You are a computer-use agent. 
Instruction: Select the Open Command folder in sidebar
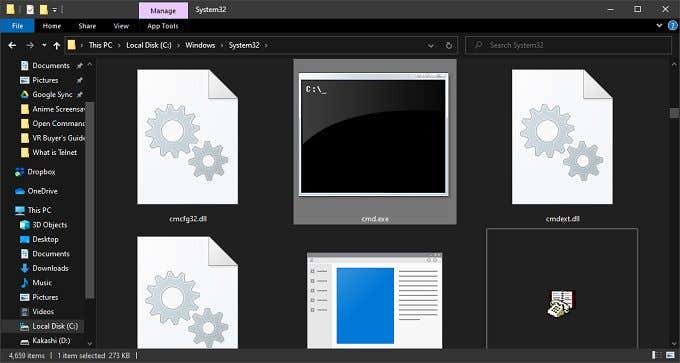click(x=58, y=124)
